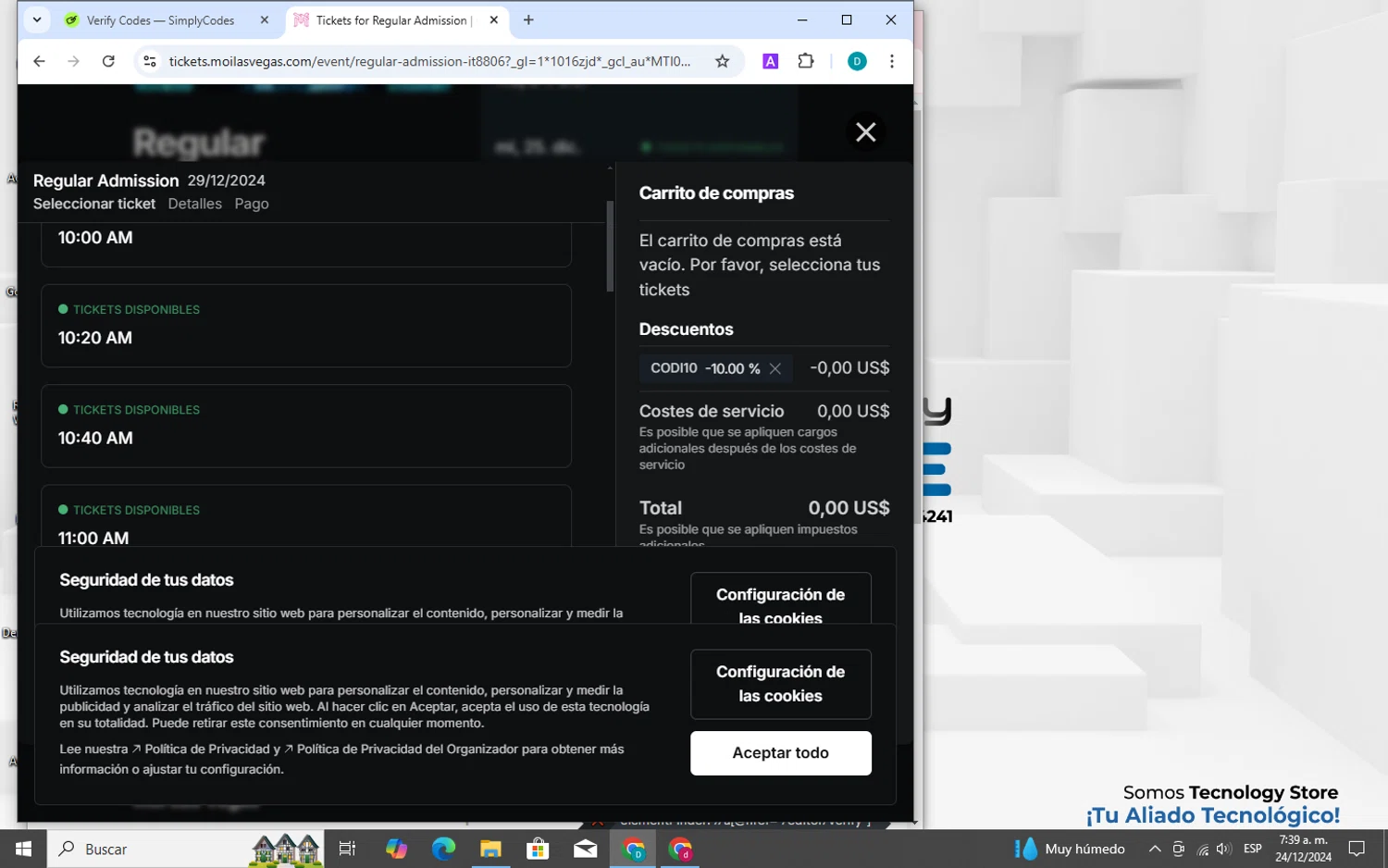
Task: Open Microsoft Edge from the taskbar
Action: point(443,849)
